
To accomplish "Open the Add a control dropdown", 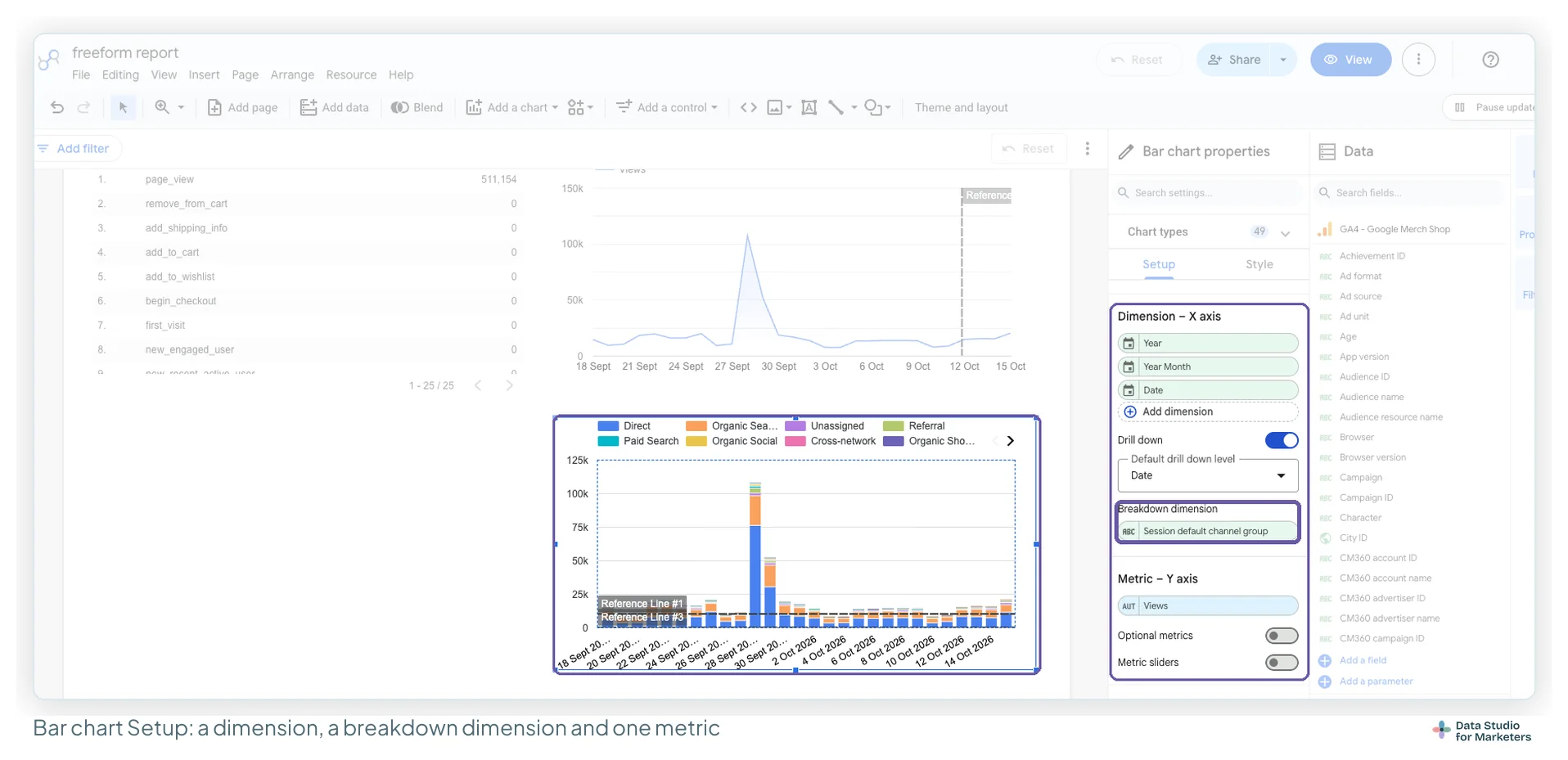I will (667, 107).
